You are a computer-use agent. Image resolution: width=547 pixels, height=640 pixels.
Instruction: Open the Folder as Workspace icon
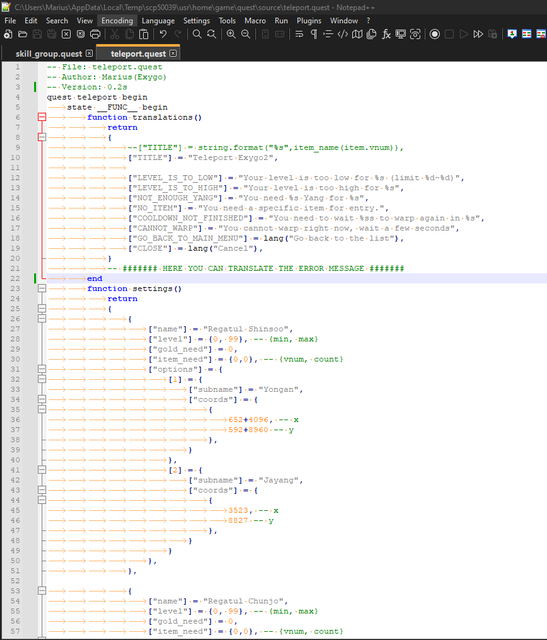point(400,34)
